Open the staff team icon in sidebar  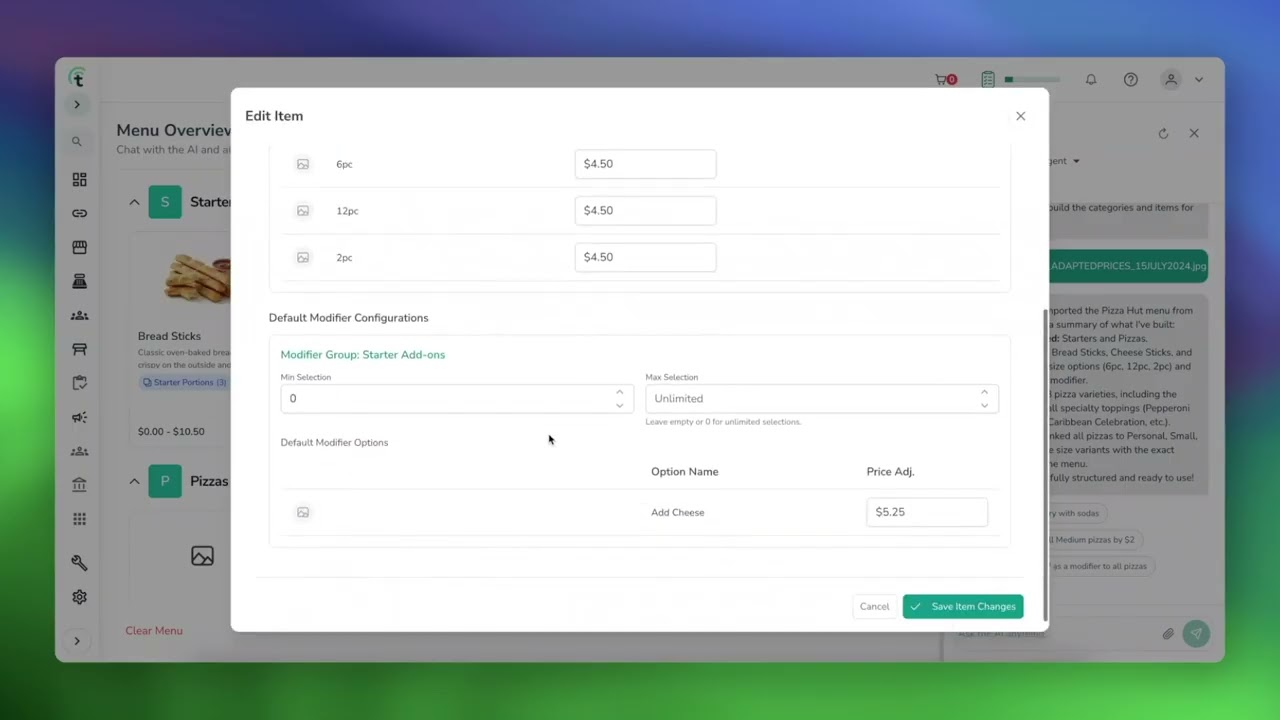(79, 451)
